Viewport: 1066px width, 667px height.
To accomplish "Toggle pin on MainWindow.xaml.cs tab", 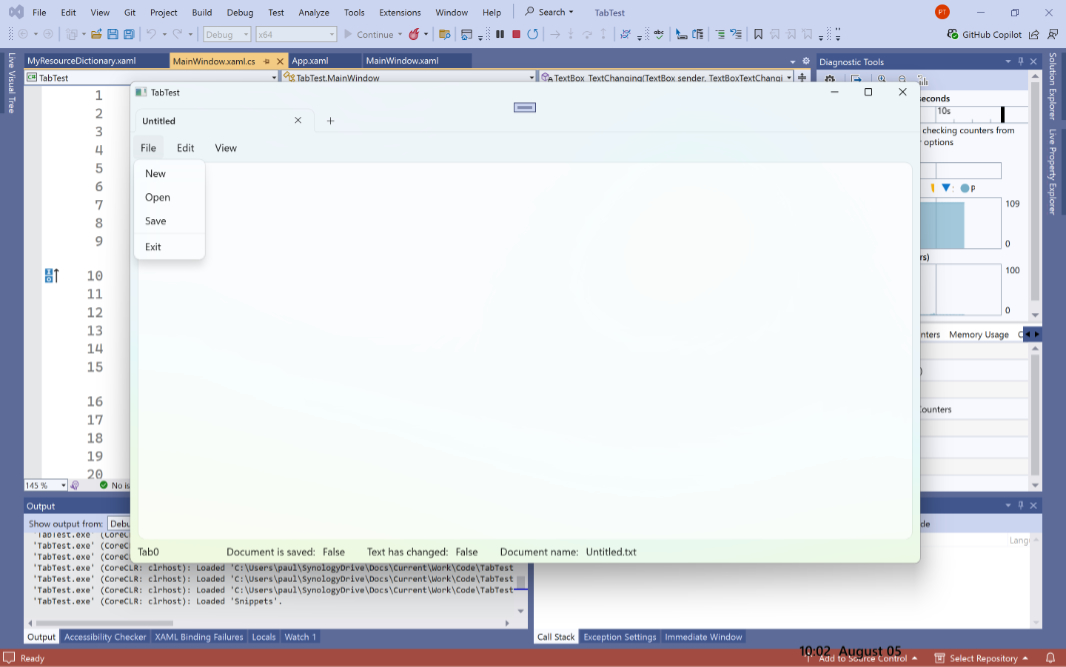I will [267, 61].
